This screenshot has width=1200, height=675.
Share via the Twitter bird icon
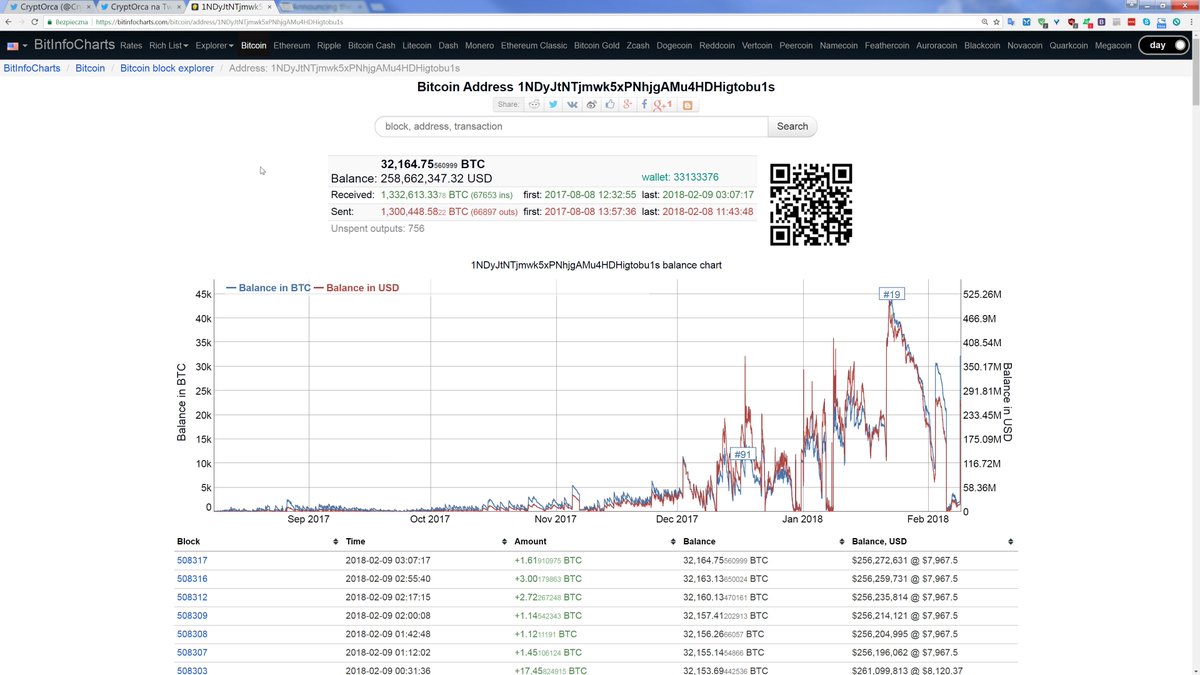coord(553,104)
